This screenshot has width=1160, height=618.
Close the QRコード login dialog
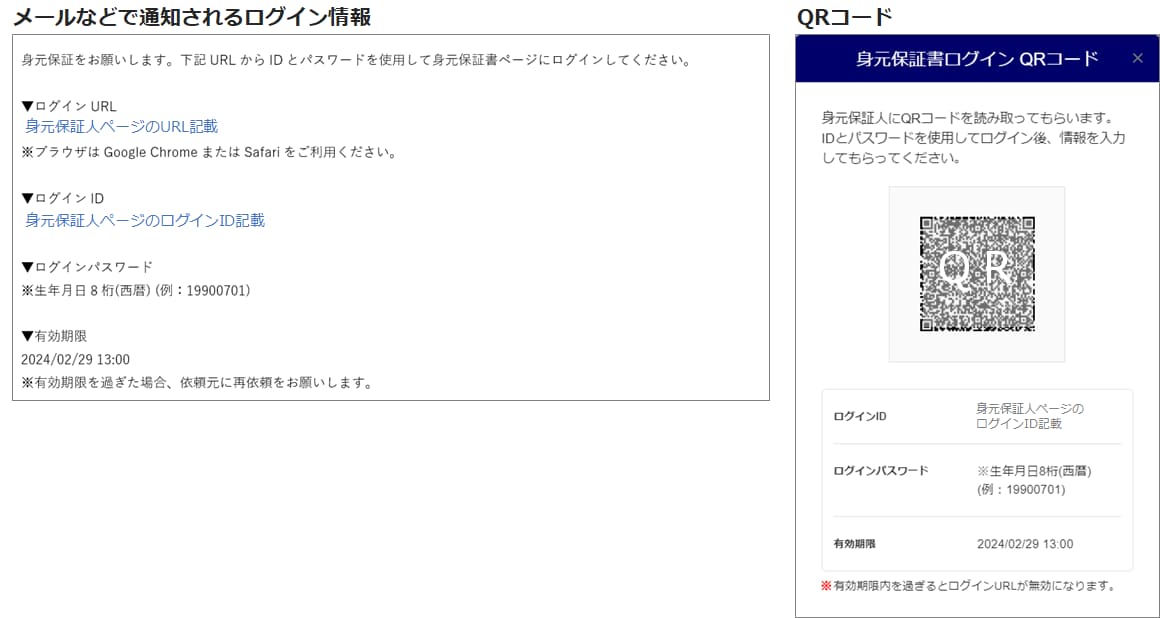[1137, 58]
